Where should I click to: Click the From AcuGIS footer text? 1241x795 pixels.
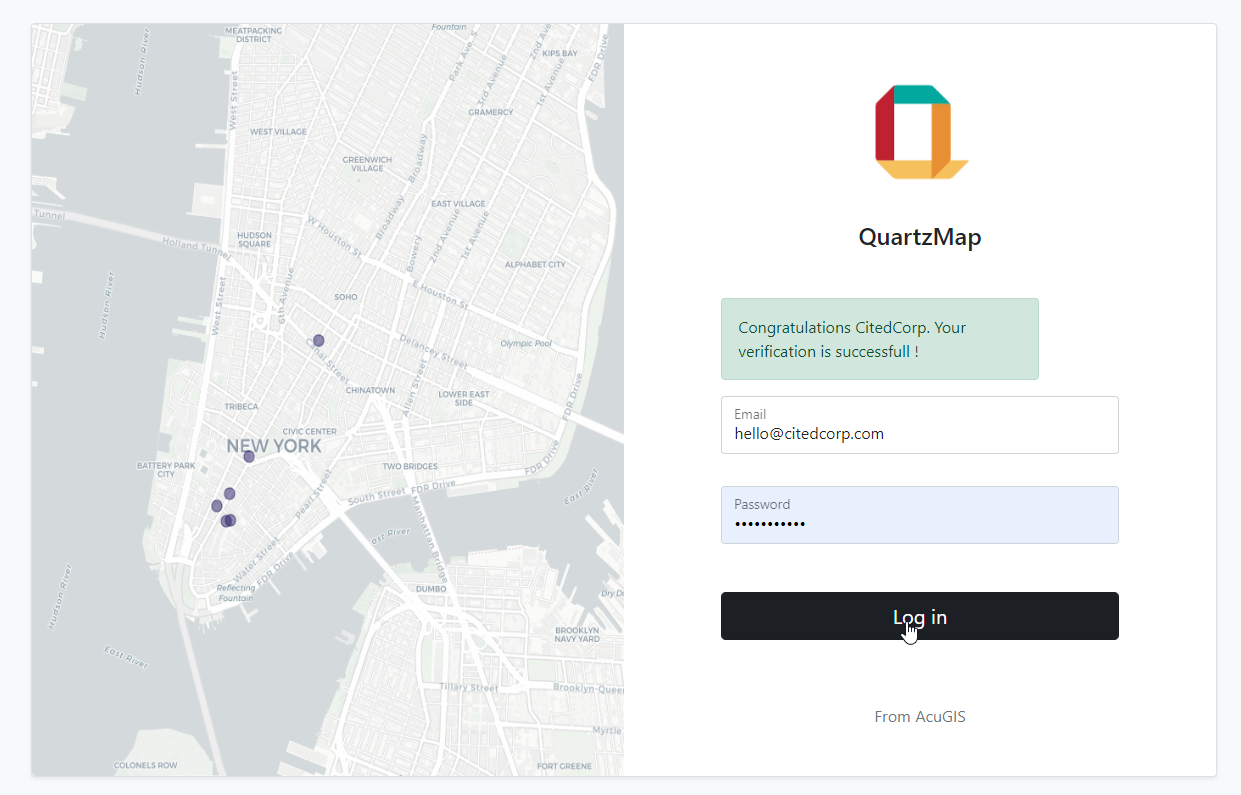pyautogui.click(x=919, y=717)
